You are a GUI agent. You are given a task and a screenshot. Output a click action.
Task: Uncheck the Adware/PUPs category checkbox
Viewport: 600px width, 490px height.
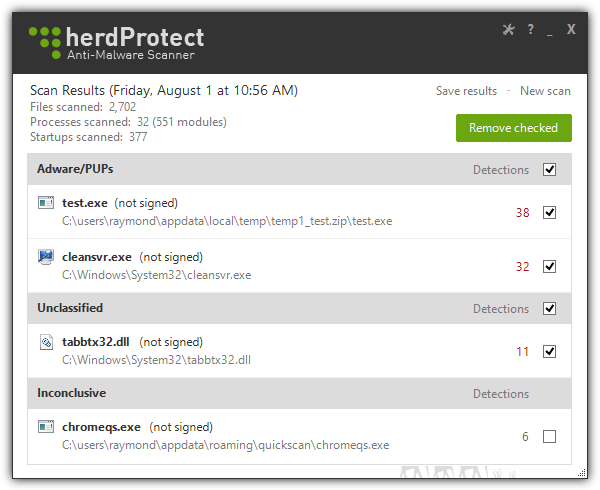549,169
